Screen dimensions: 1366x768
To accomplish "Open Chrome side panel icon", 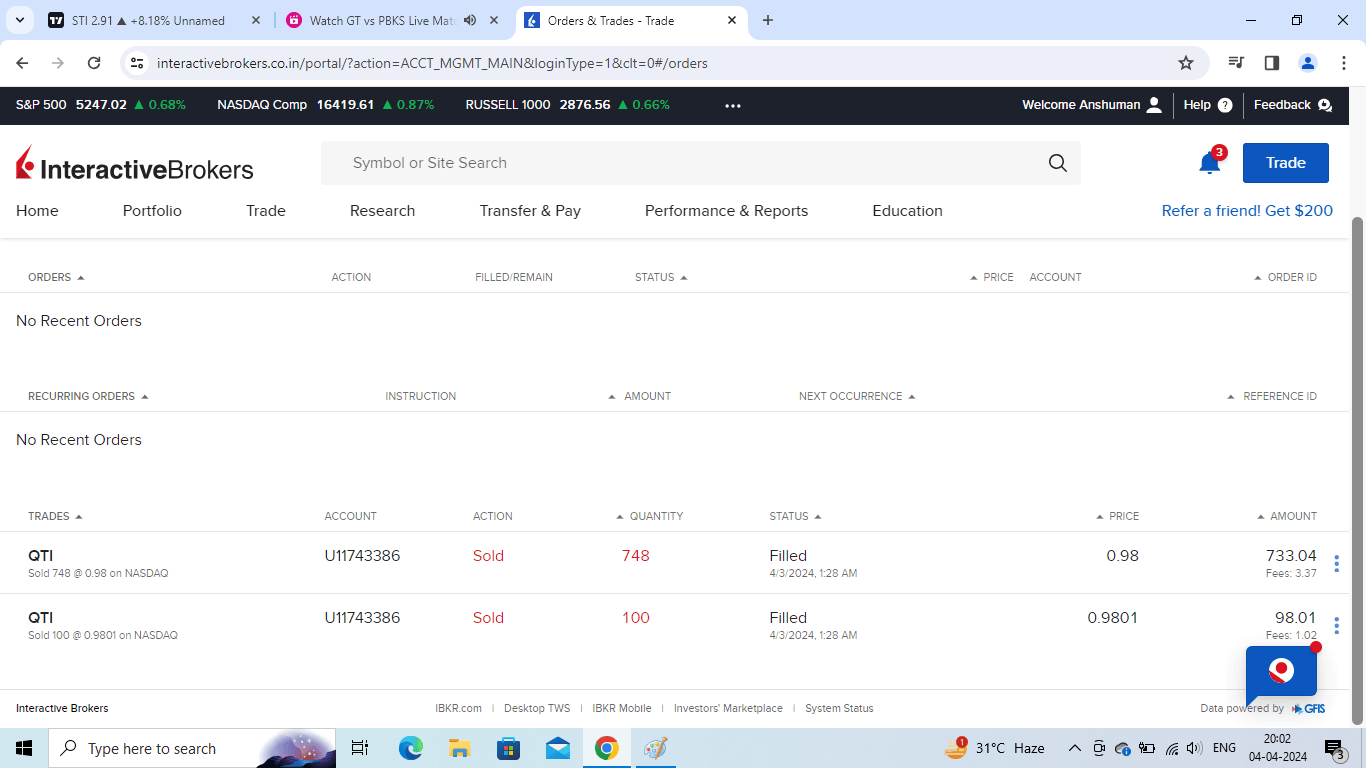I will coord(1272,63).
